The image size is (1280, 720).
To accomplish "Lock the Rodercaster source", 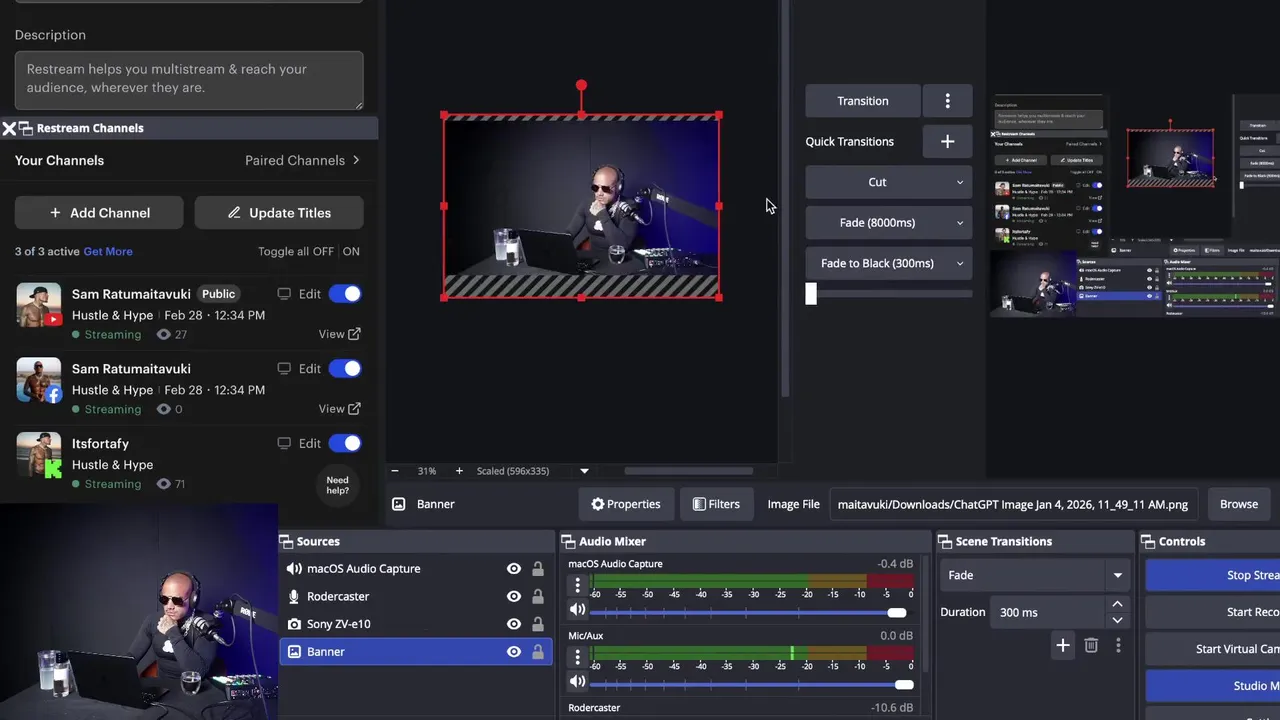I will pos(538,596).
